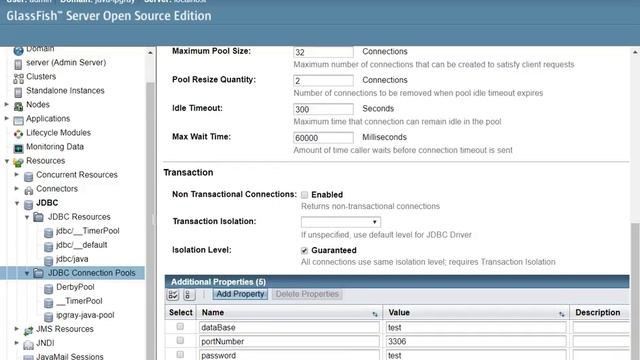Viewport: 640px width, 360px height.
Task: Click the dataBase property value field
Action: [476, 327]
